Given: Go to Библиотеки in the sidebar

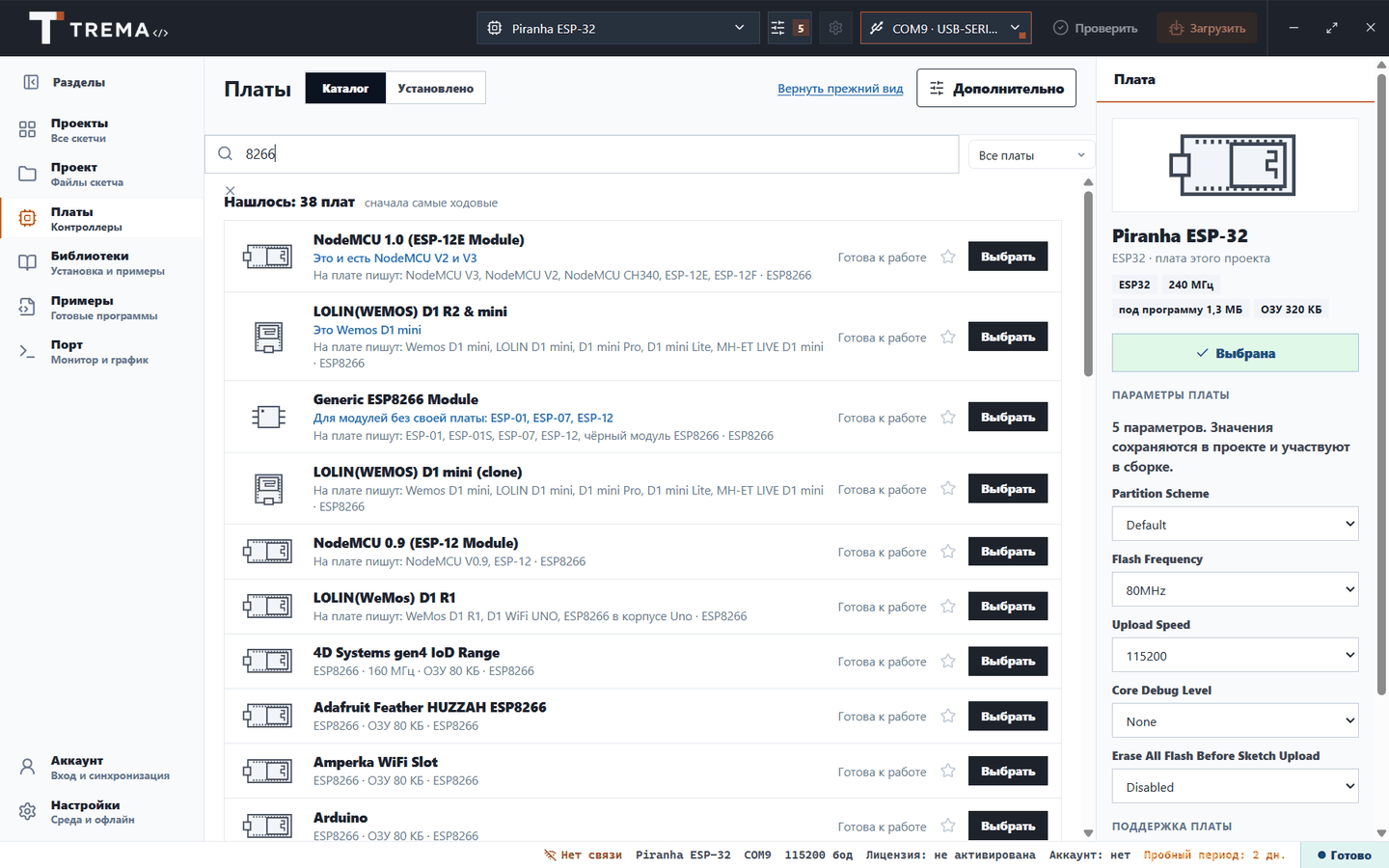Looking at the screenshot, I should coord(102,262).
